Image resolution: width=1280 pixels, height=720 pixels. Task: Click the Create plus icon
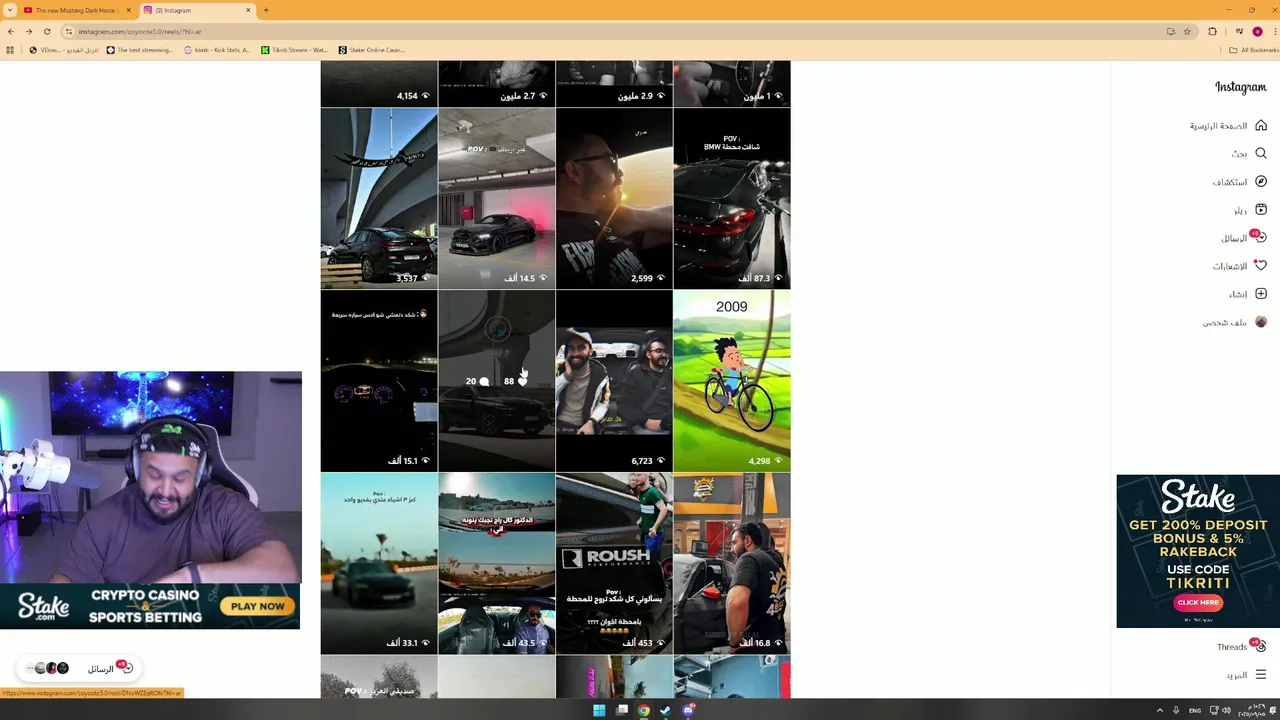click(x=1260, y=293)
